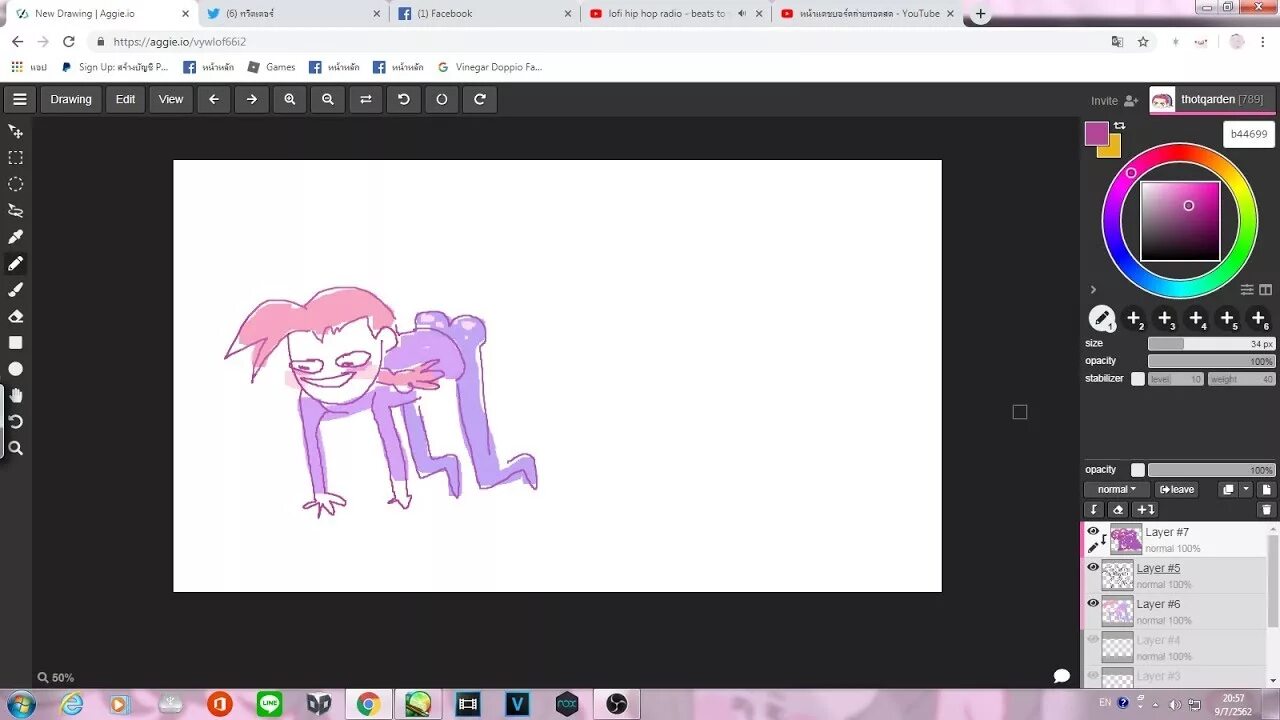Viewport: 1280px width, 720px height.
Task: Select the rectangular selection tool
Action: pyautogui.click(x=16, y=158)
